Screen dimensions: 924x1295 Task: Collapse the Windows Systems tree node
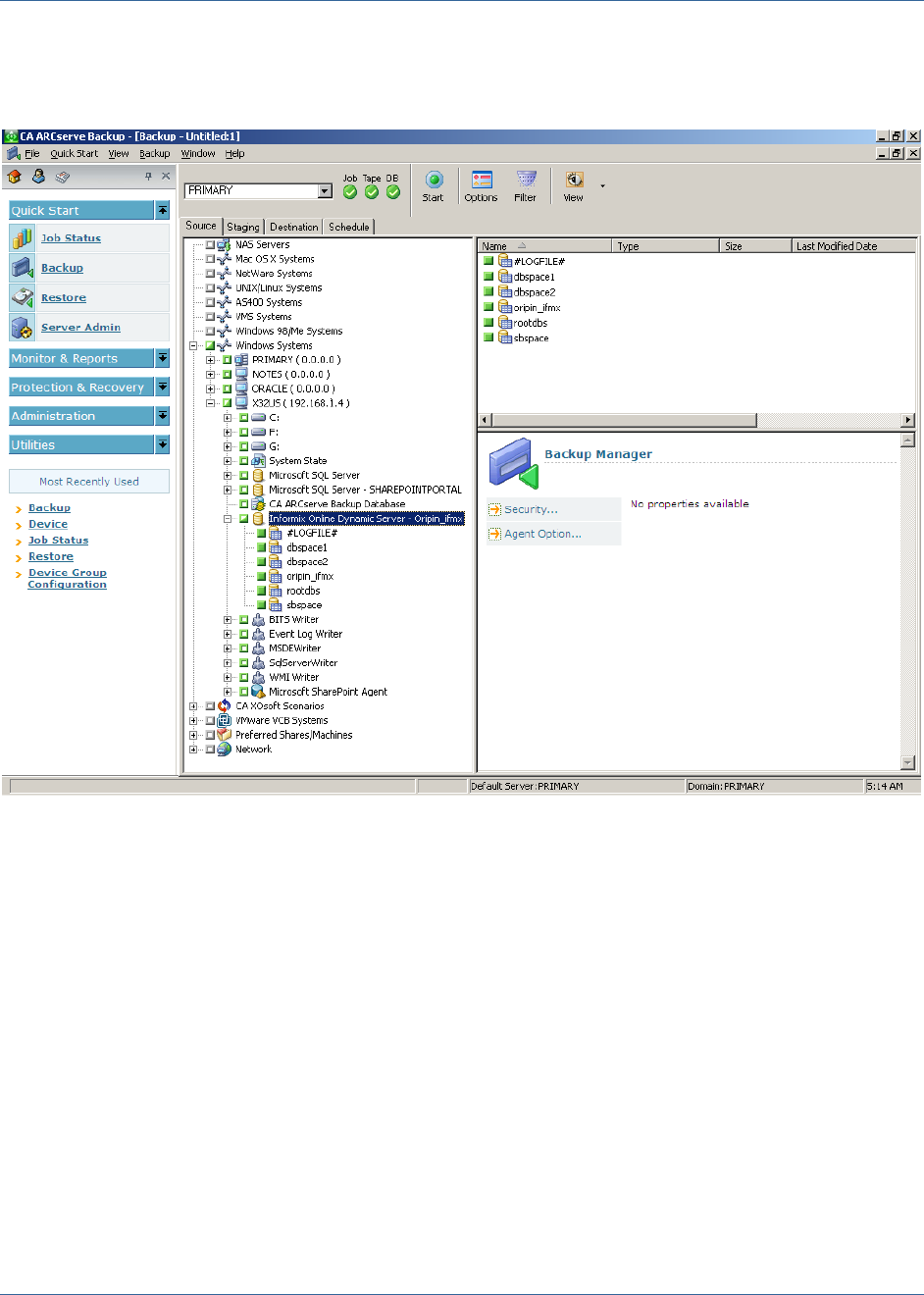click(x=193, y=345)
